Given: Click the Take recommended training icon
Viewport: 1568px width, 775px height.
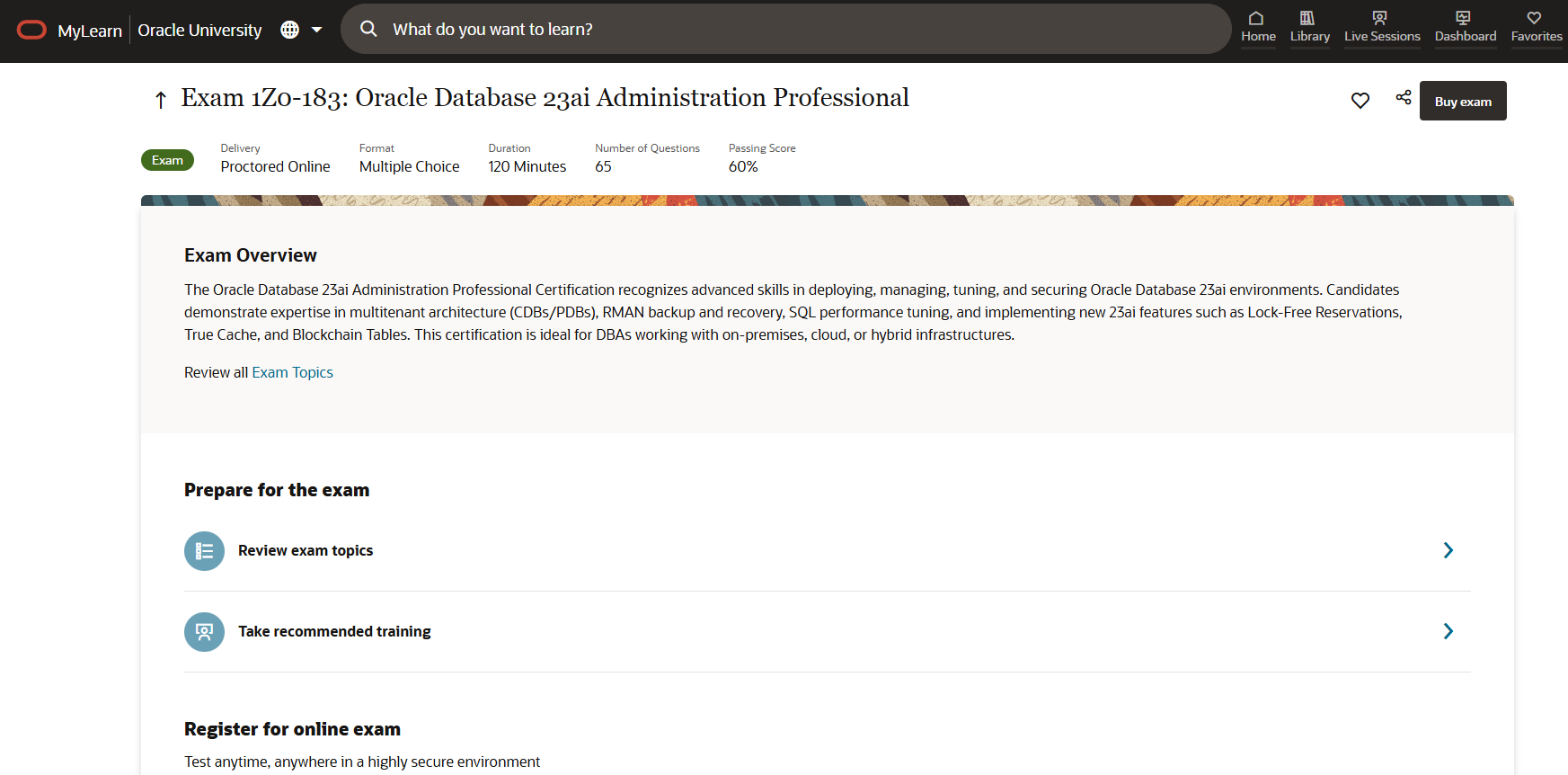Looking at the screenshot, I should tap(204, 632).
